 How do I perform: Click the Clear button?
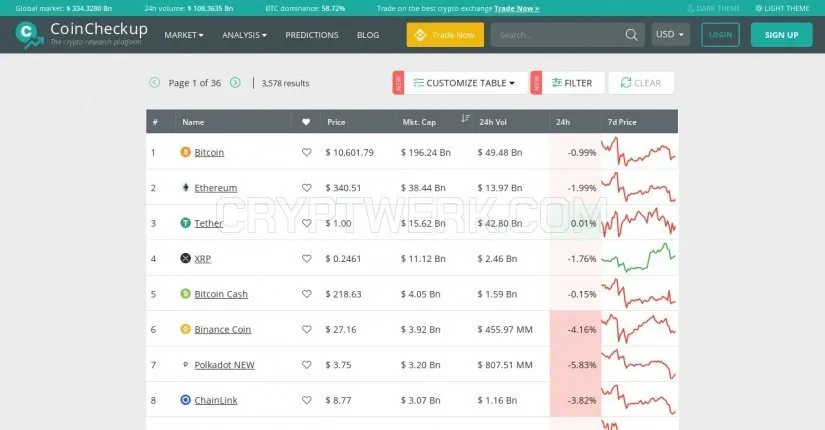coord(641,83)
